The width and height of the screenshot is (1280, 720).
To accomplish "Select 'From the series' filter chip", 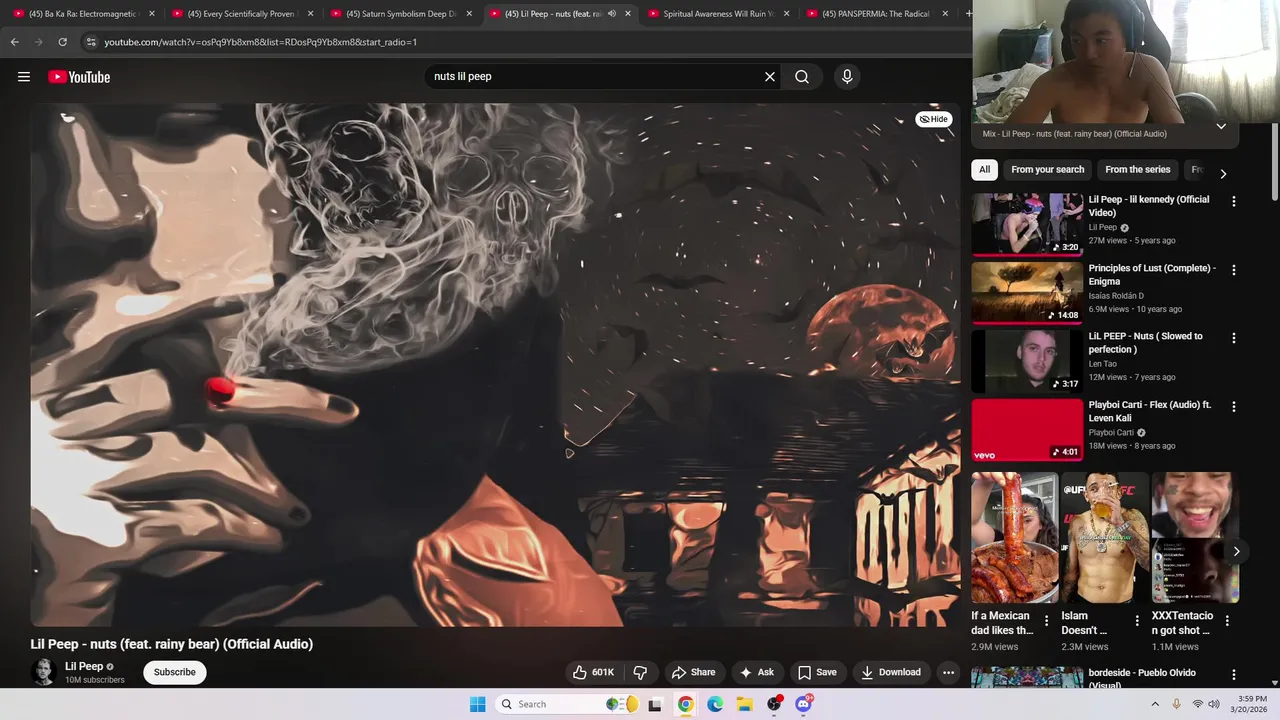I will (1137, 170).
